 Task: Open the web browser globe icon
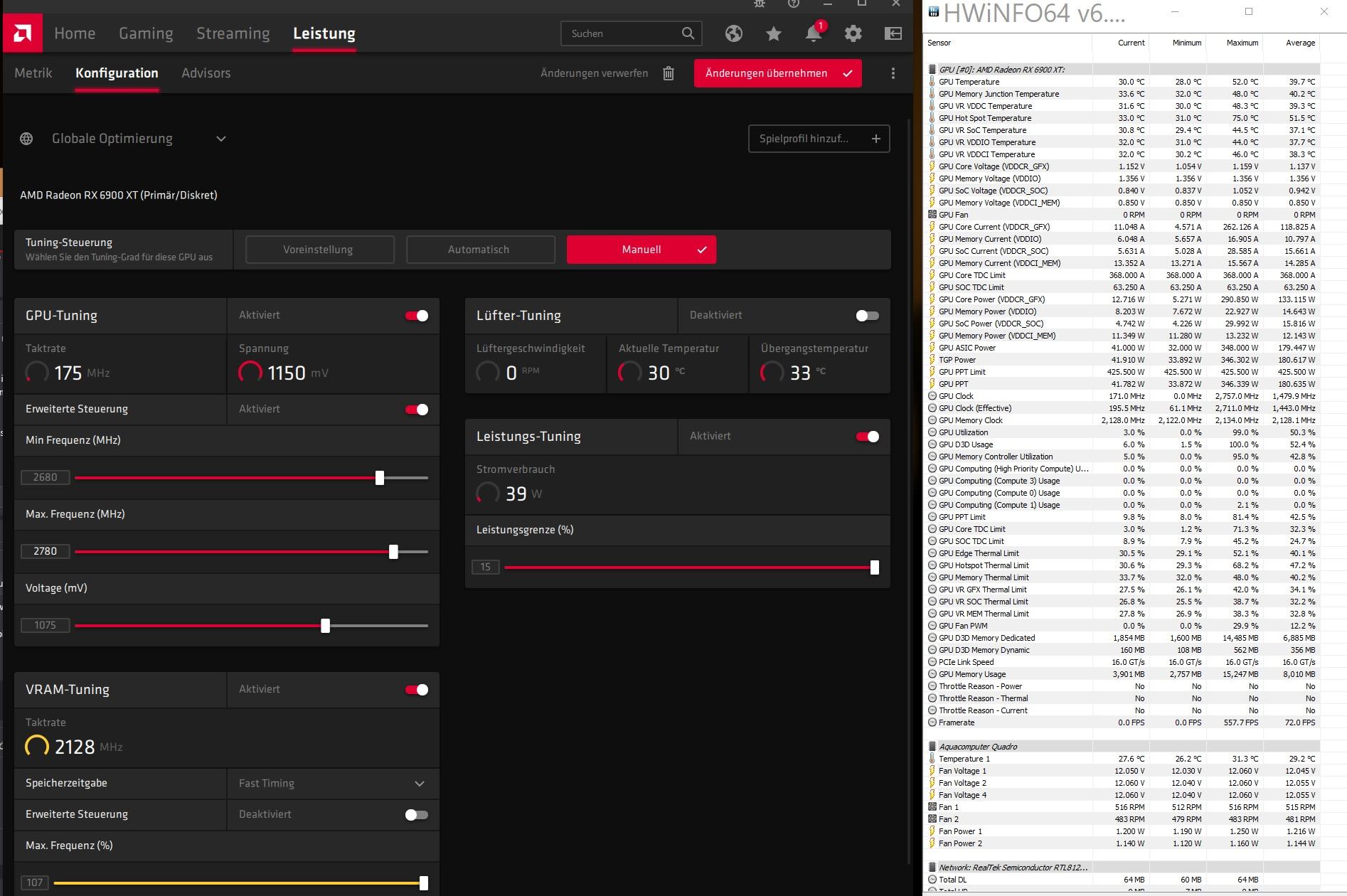(x=734, y=33)
